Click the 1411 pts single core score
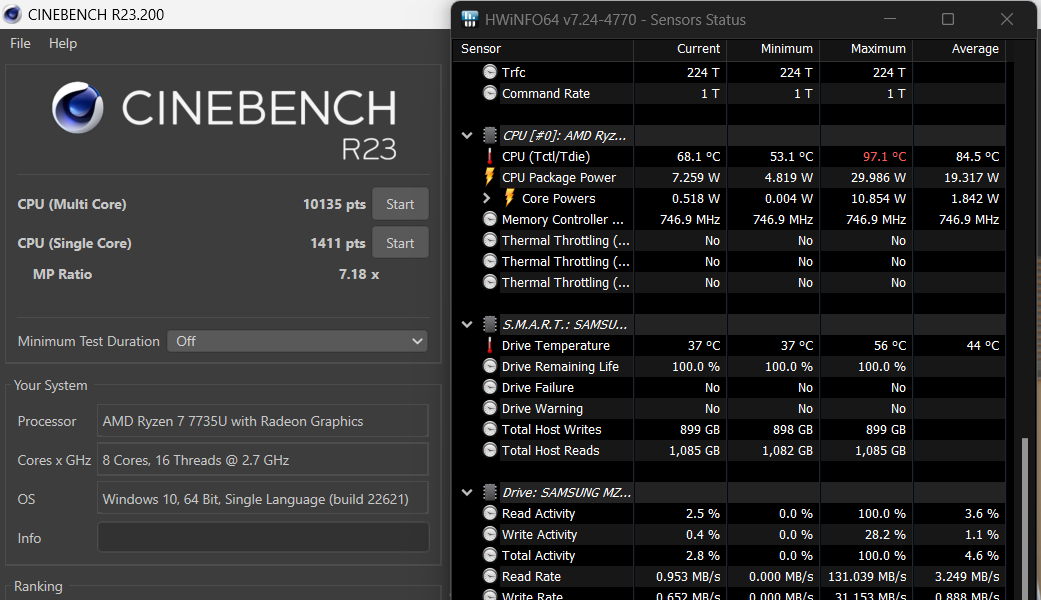This screenshot has width=1041, height=600. click(x=338, y=243)
